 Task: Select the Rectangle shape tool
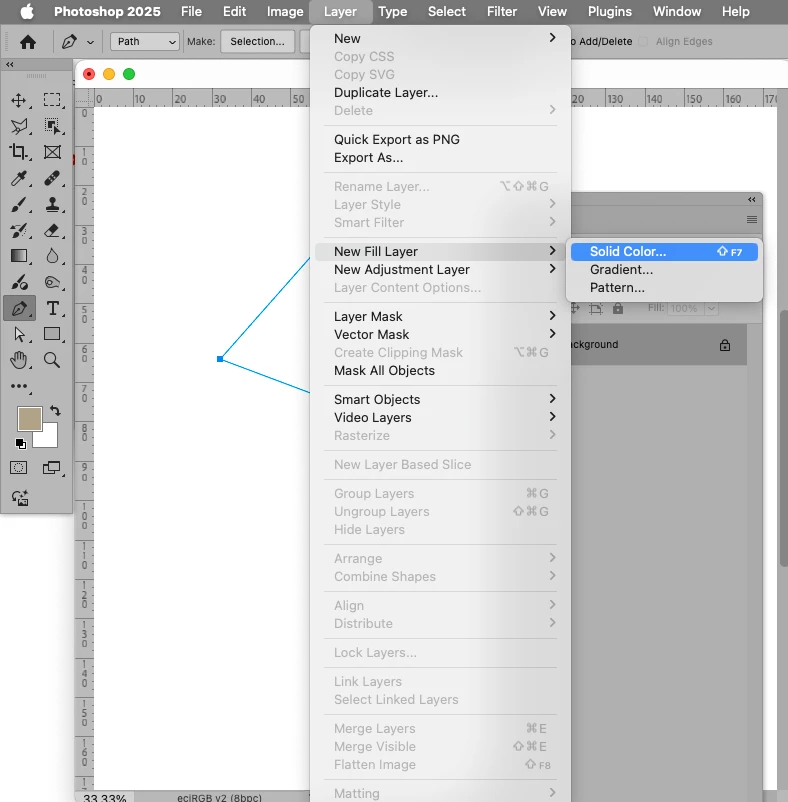pyautogui.click(x=52, y=334)
